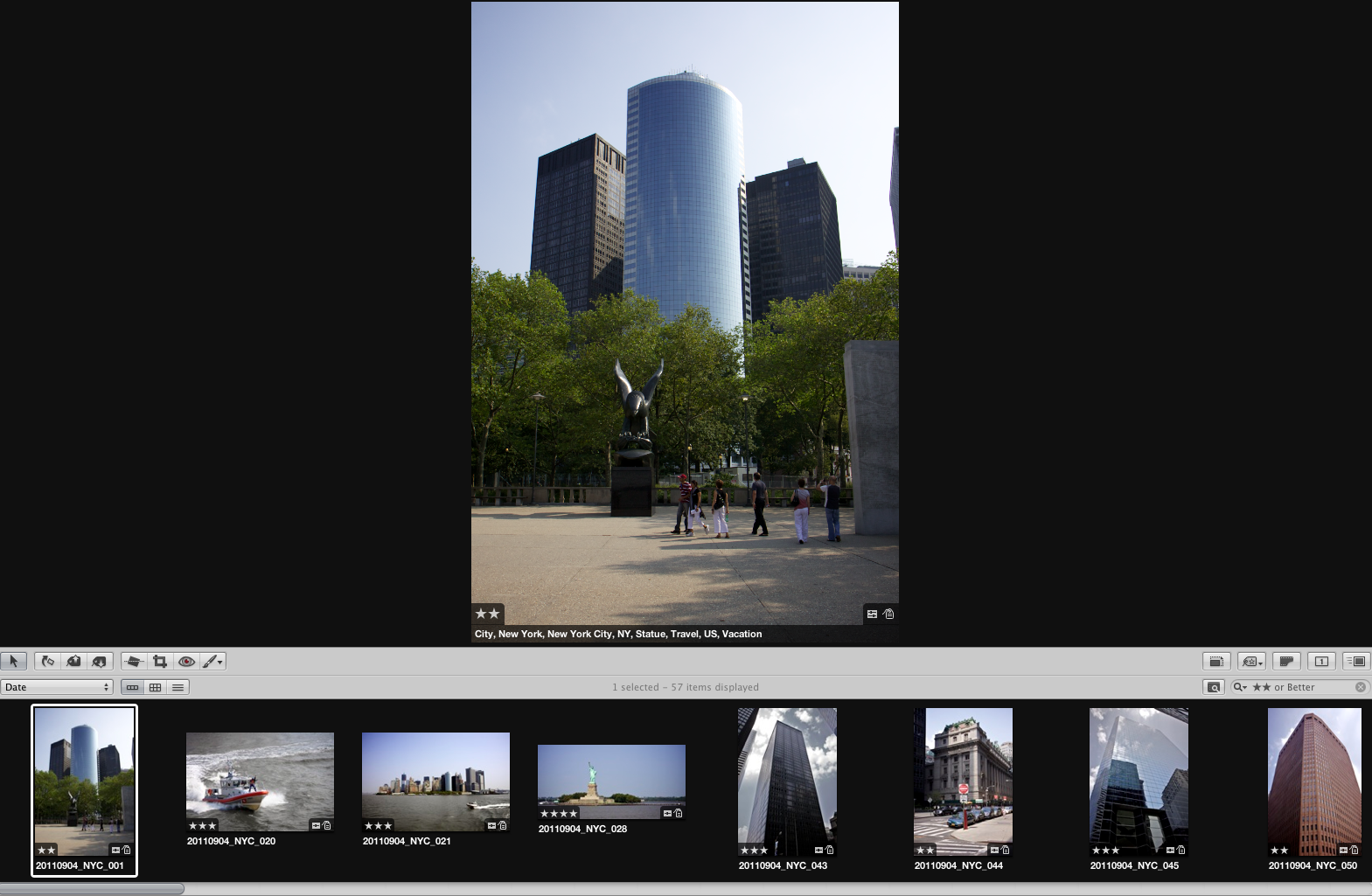Select stone building thumbnail 20110904_NYC_044

963,781
